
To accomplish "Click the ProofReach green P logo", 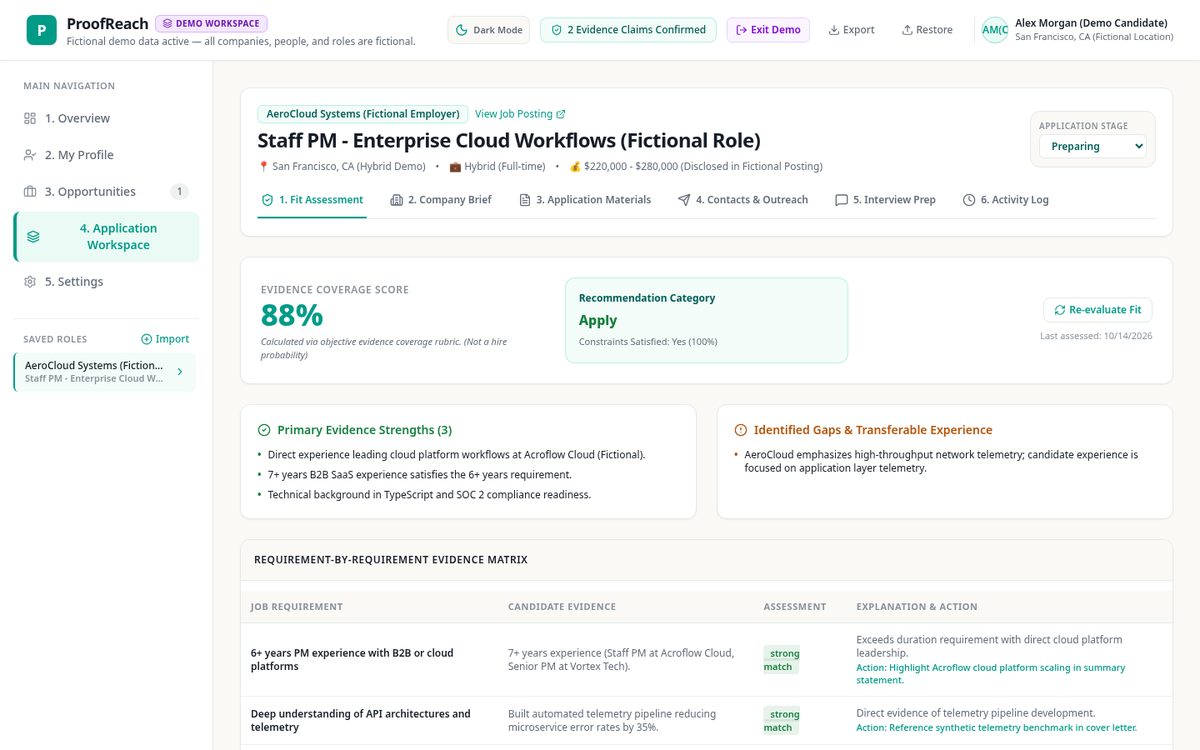I will click(41, 30).
